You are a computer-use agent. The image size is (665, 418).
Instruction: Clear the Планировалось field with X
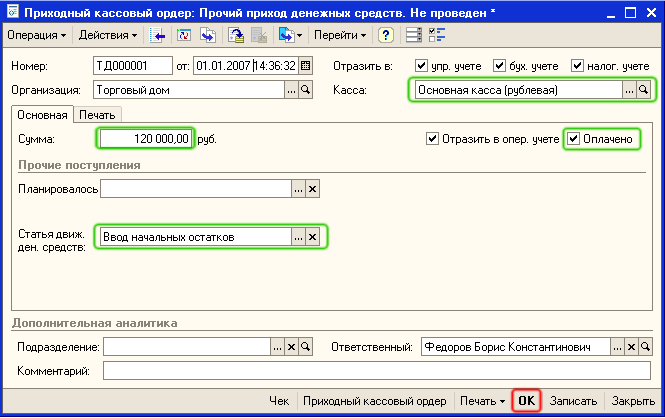(313, 189)
